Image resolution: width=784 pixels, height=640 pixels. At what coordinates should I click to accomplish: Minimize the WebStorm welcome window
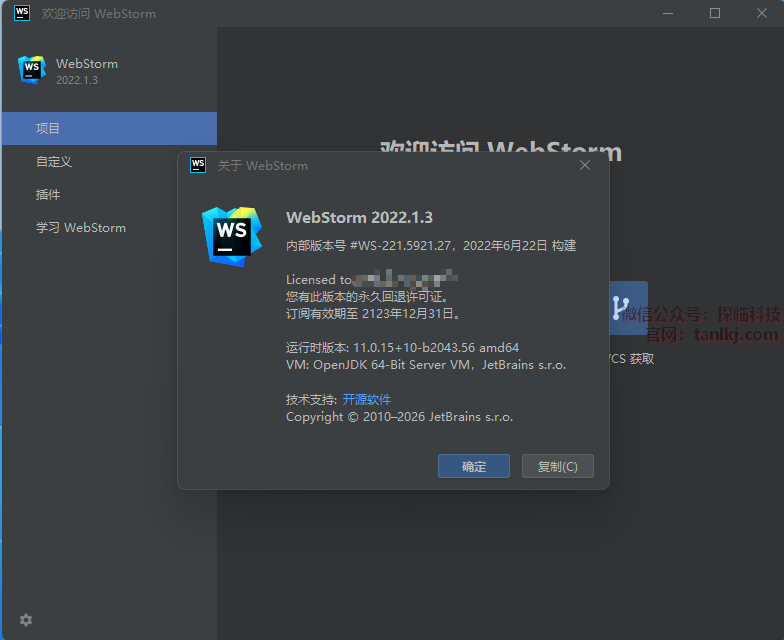click(x=668, y=13)
